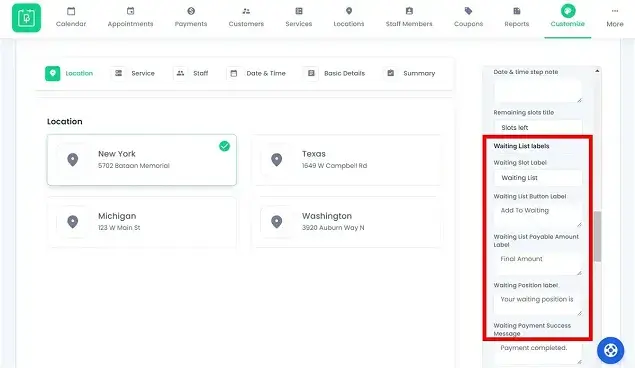This screenshot has width=635, height=368.
Task: Click the green checkmark on New York
Action: pos(224,146)
